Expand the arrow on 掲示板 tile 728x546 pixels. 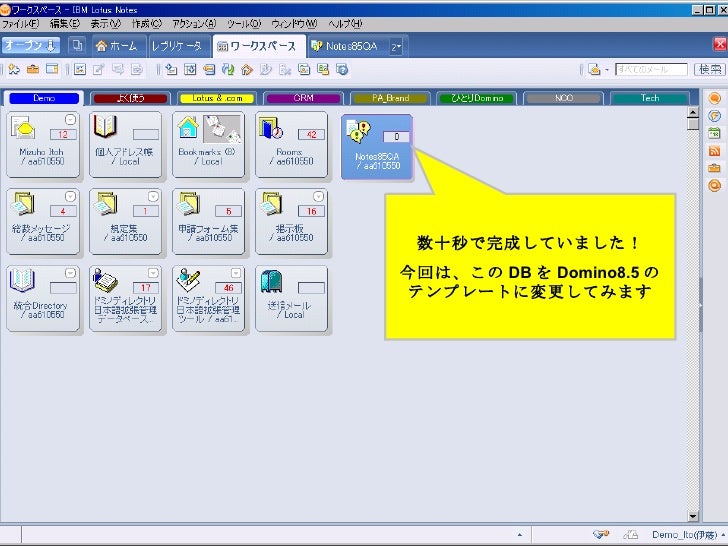(318, 197)
